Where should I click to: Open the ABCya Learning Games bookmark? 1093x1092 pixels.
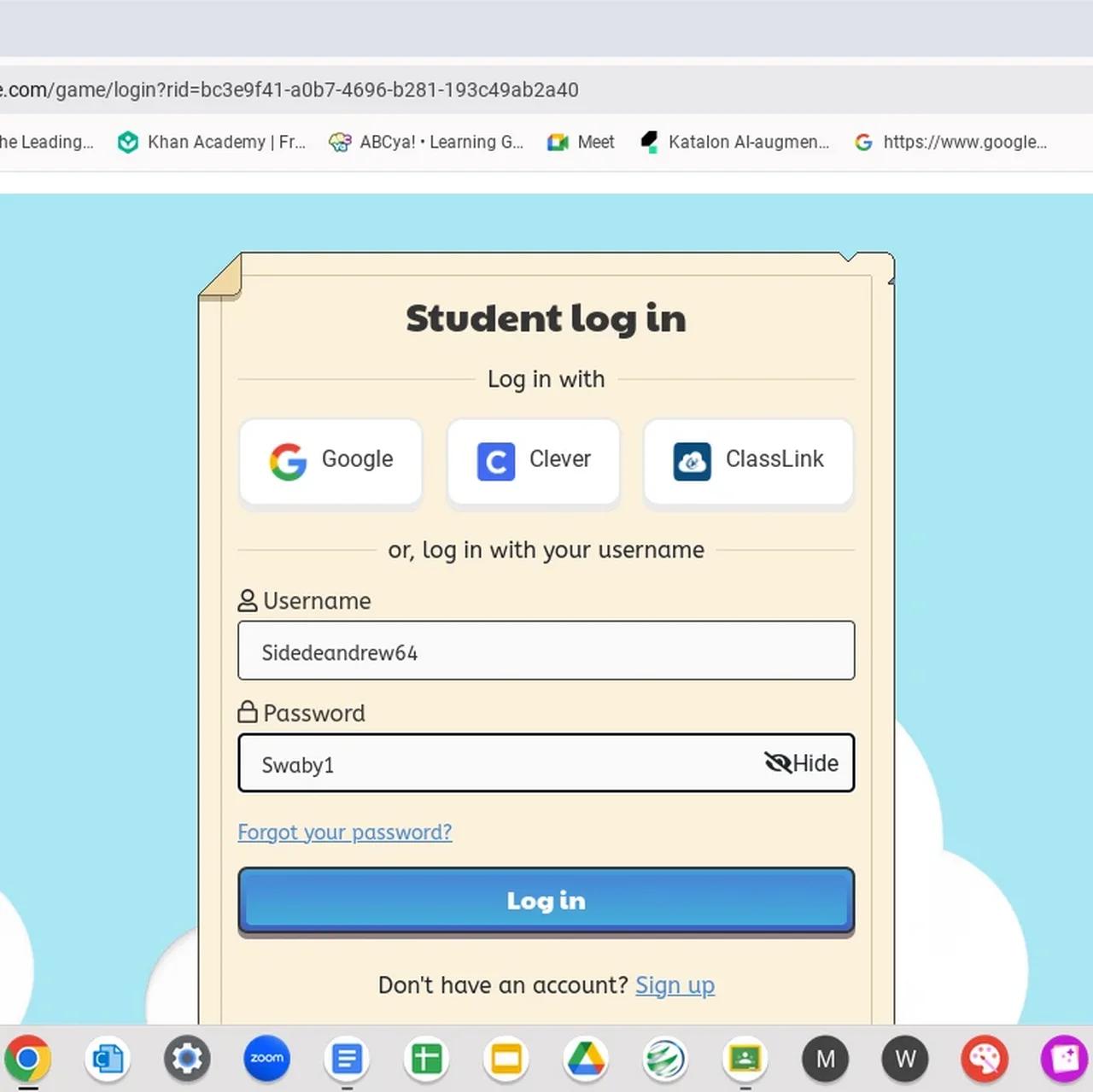pos(426,143)
